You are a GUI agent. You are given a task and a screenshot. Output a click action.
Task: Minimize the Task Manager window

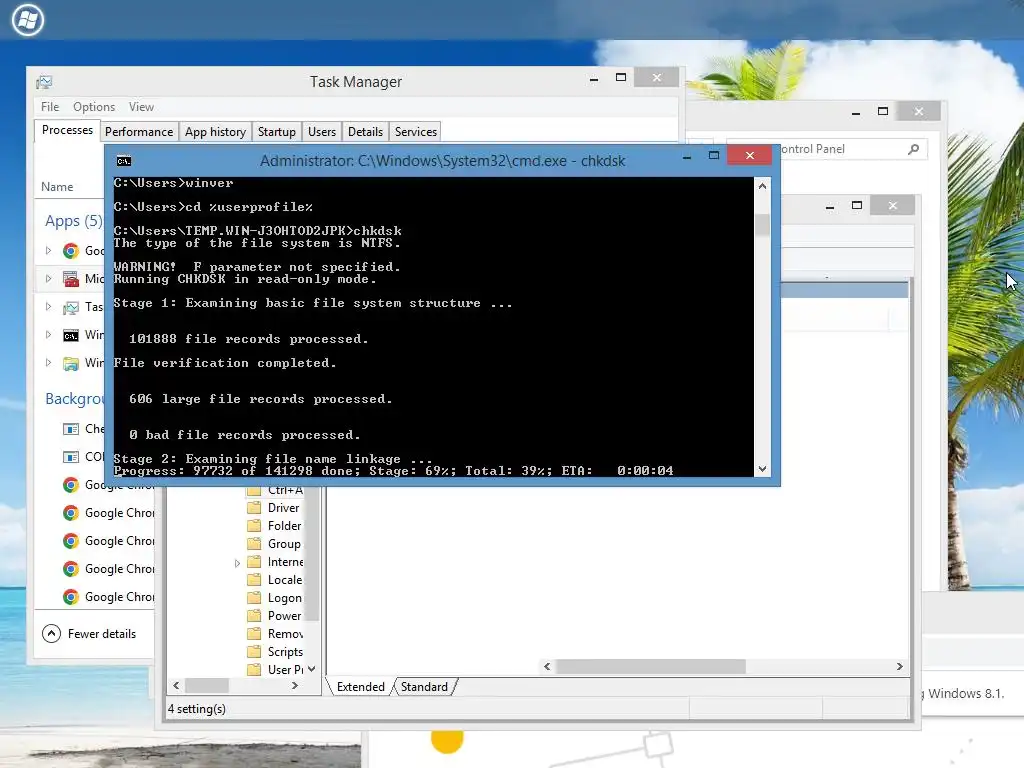(x=594, y=78)
